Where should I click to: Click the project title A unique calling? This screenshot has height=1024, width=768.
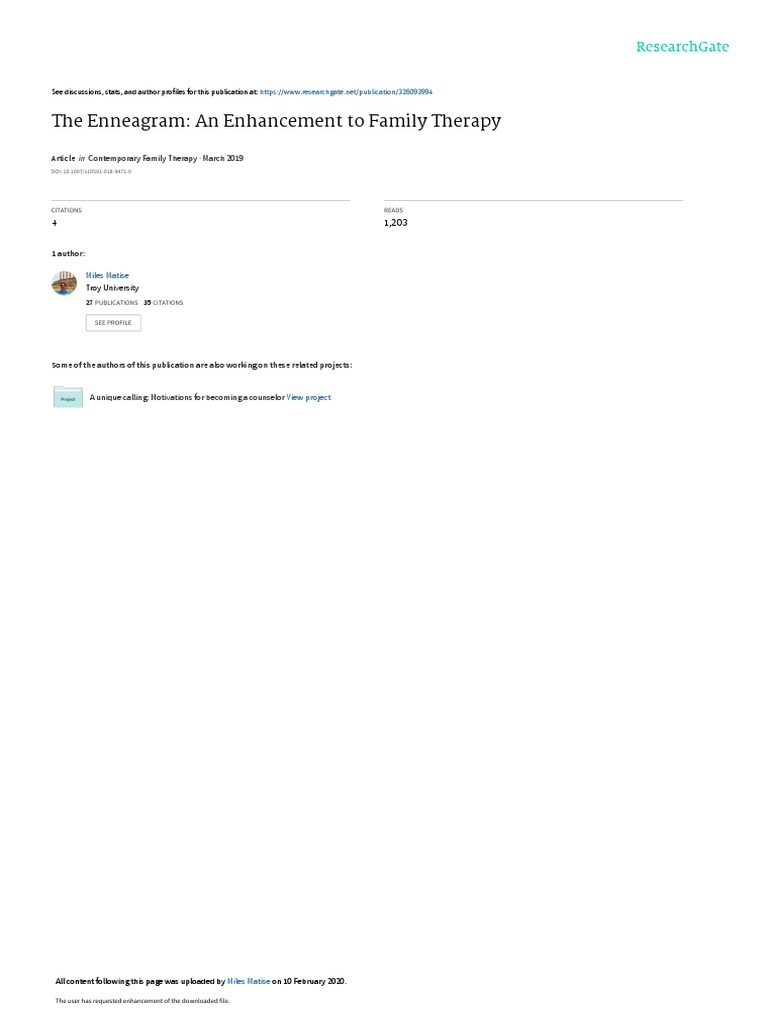187,397
